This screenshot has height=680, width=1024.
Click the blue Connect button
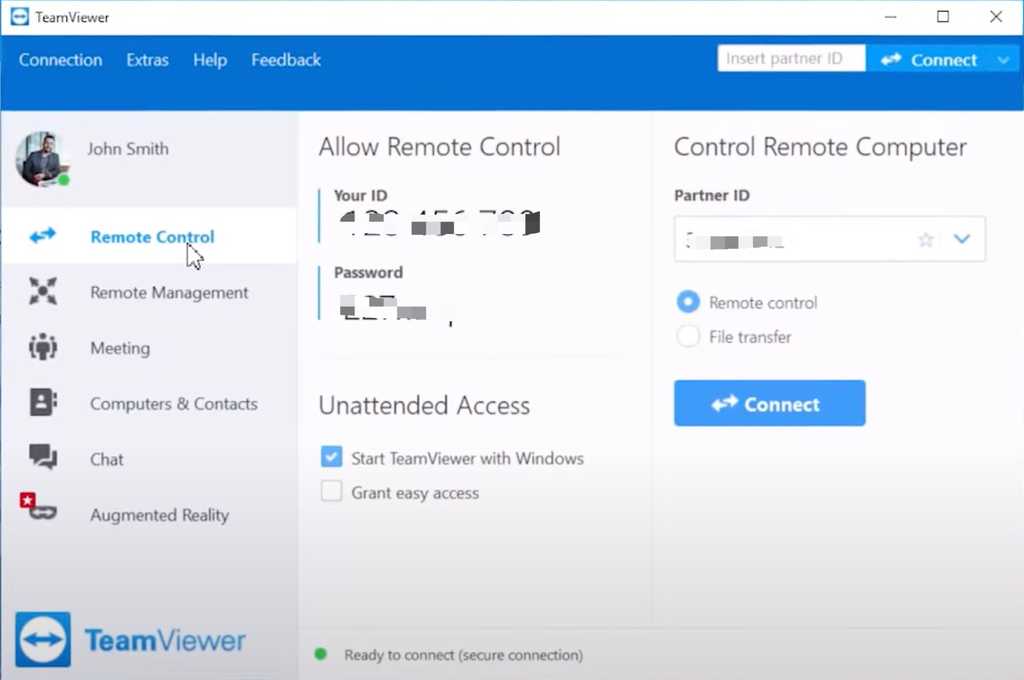[x=769, y=403]
